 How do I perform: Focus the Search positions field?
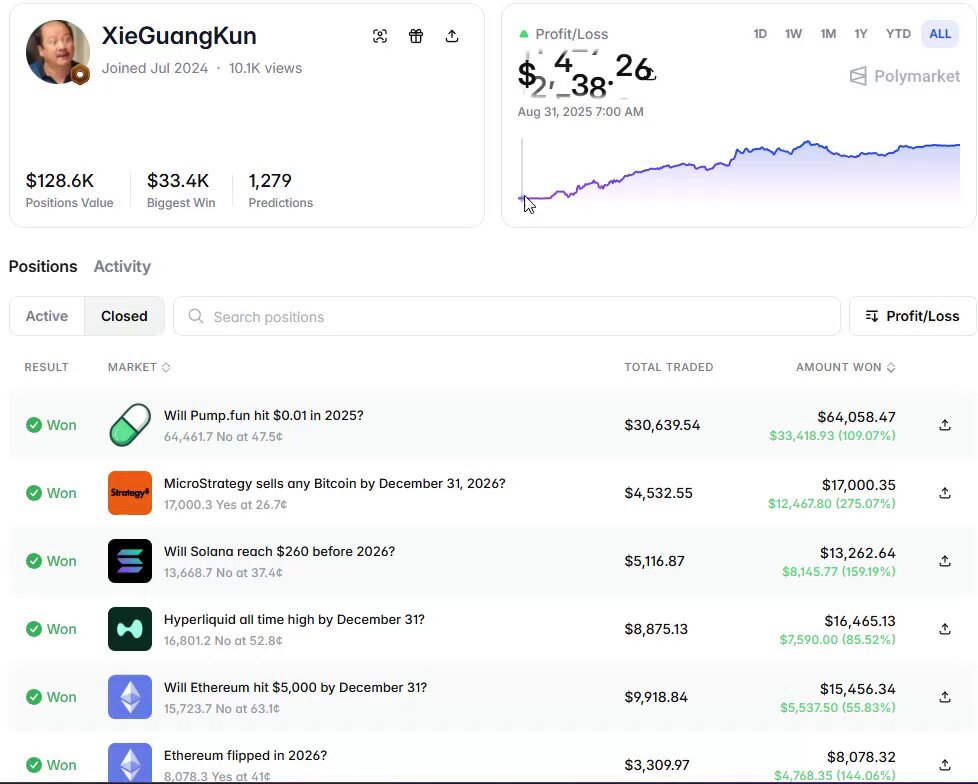[506, 316]
